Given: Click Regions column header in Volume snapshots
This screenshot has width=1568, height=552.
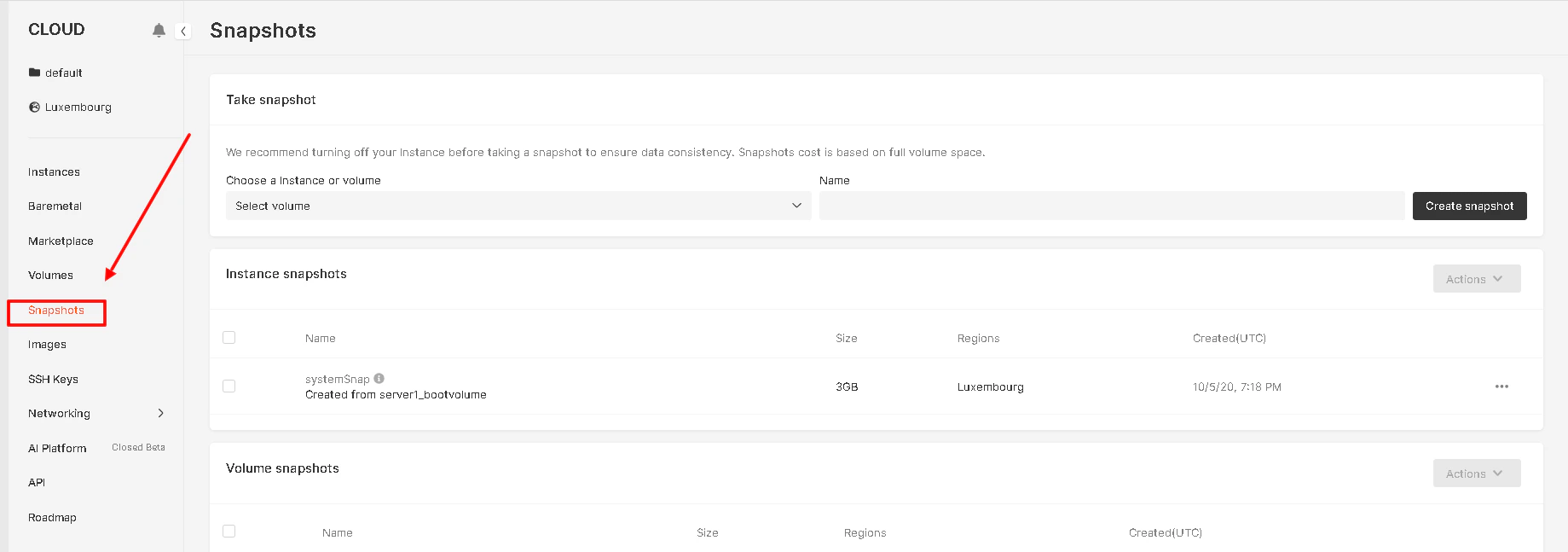Looking at the screenshot, I should pyautogui.click(x=865, y=532).
